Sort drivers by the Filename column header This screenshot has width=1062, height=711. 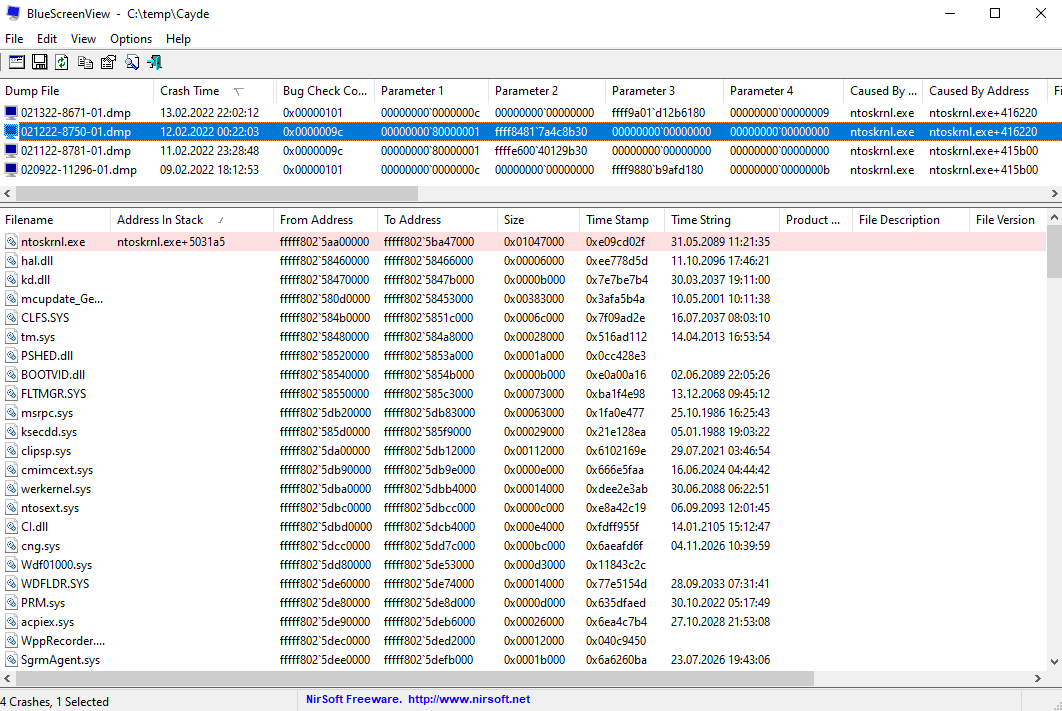(55, 219)
